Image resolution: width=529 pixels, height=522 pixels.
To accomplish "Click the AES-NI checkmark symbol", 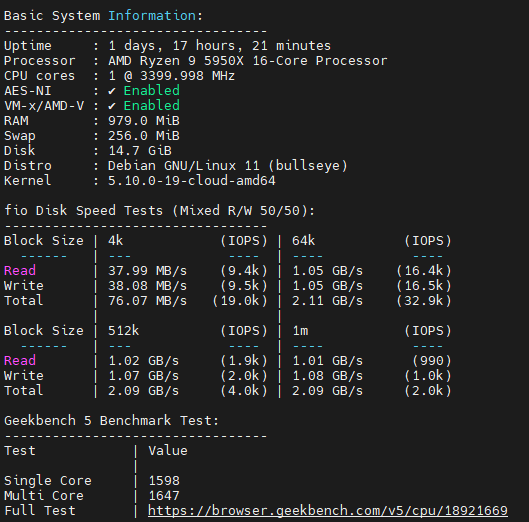I will [x=112, y=91].
